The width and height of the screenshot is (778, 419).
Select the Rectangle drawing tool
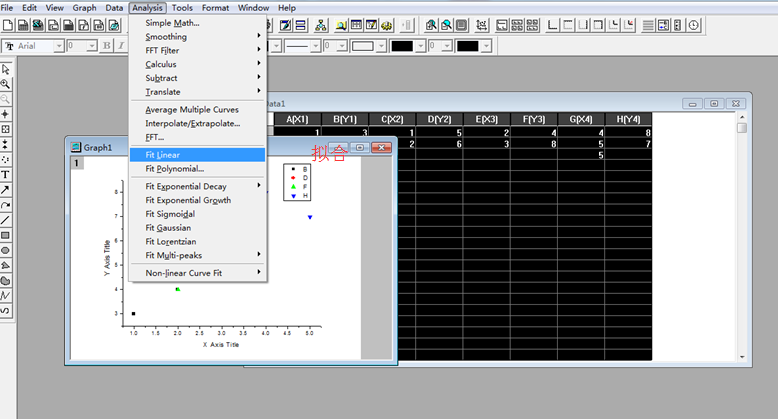point(5,235)
